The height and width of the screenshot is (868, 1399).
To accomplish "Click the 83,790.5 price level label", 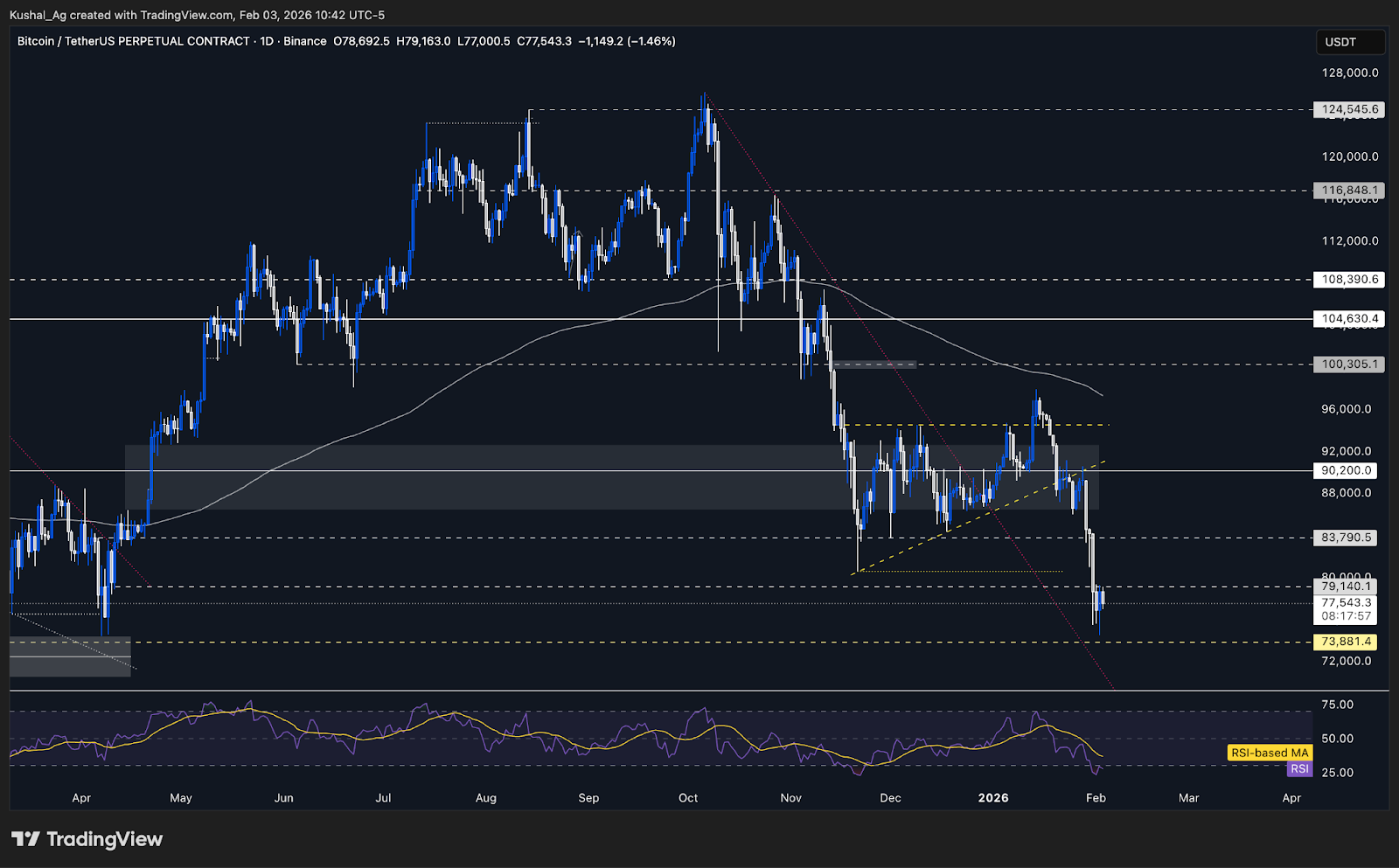I will 1346,538.
